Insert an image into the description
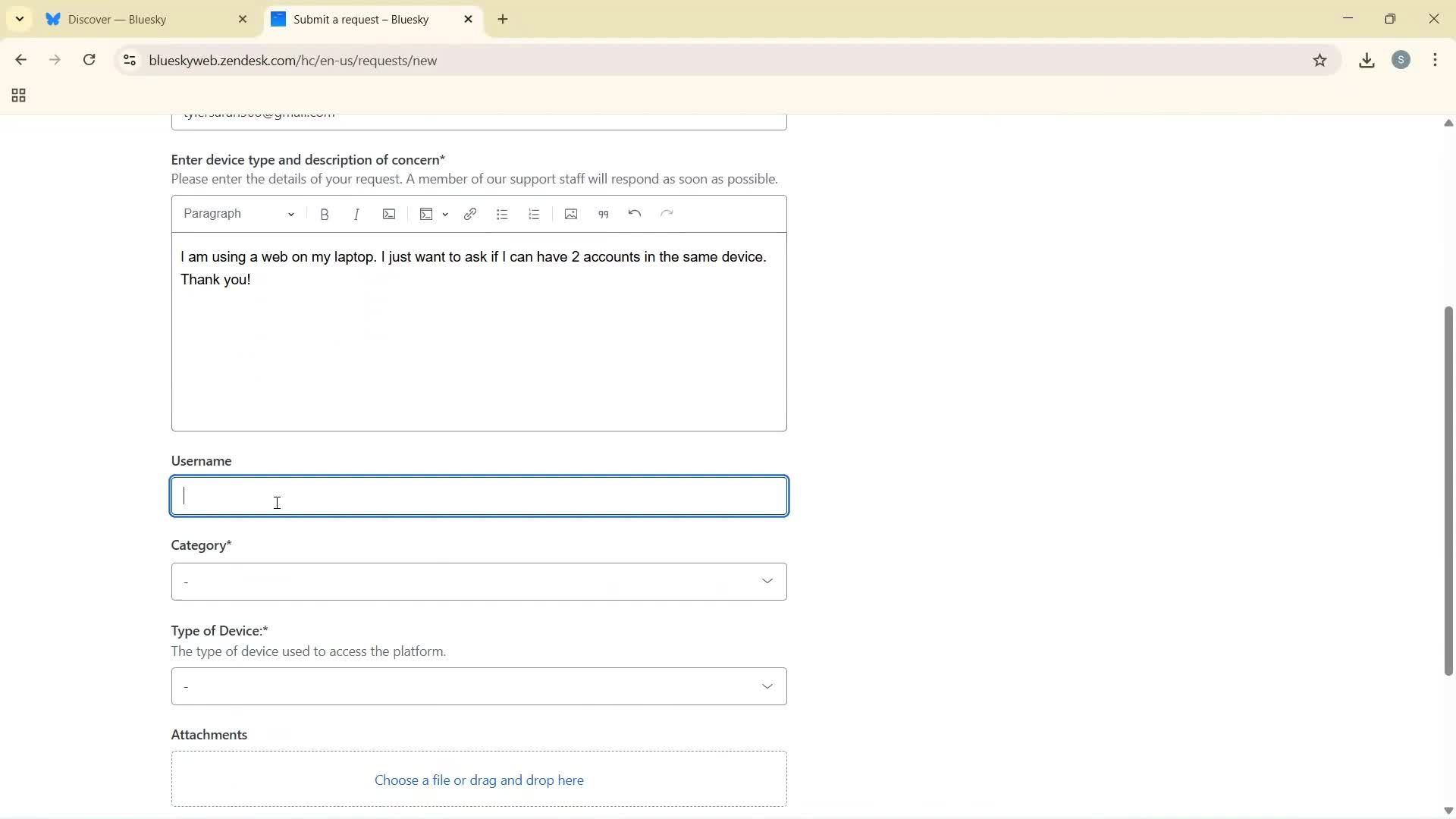The image size is (1456, 819). 570,214
